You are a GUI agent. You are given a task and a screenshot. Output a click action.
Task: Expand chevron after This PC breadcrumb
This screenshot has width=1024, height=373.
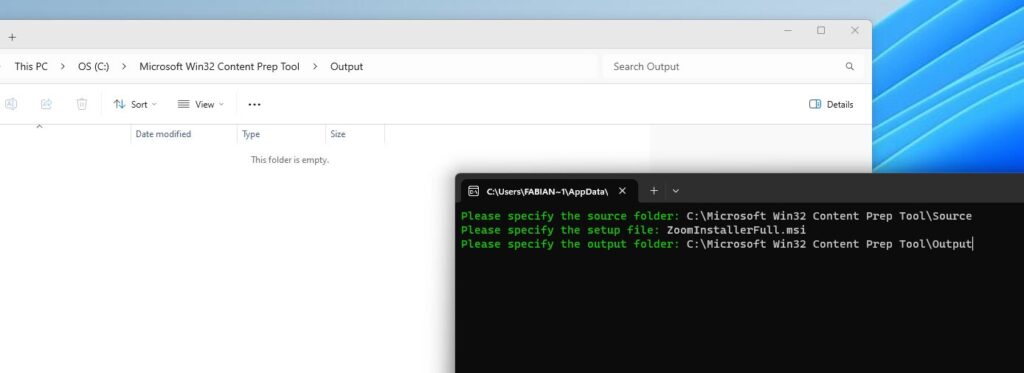pos(63,67)
